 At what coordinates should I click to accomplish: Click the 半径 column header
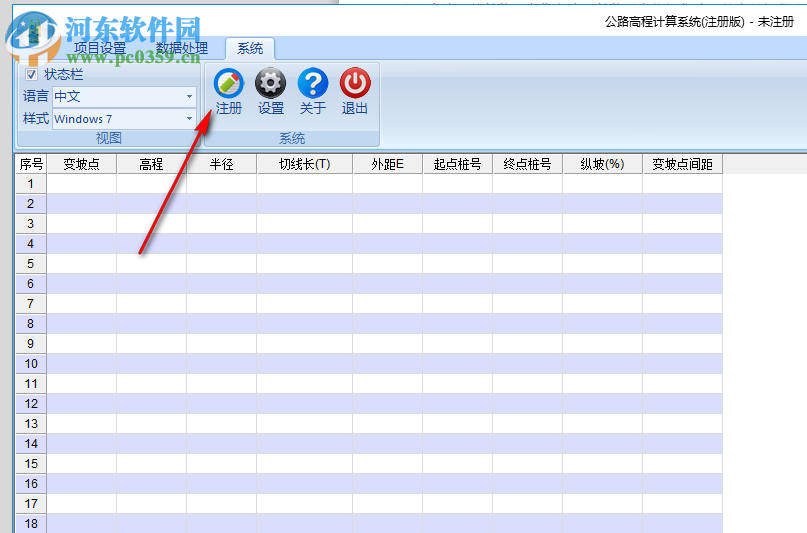pos(221,164)
